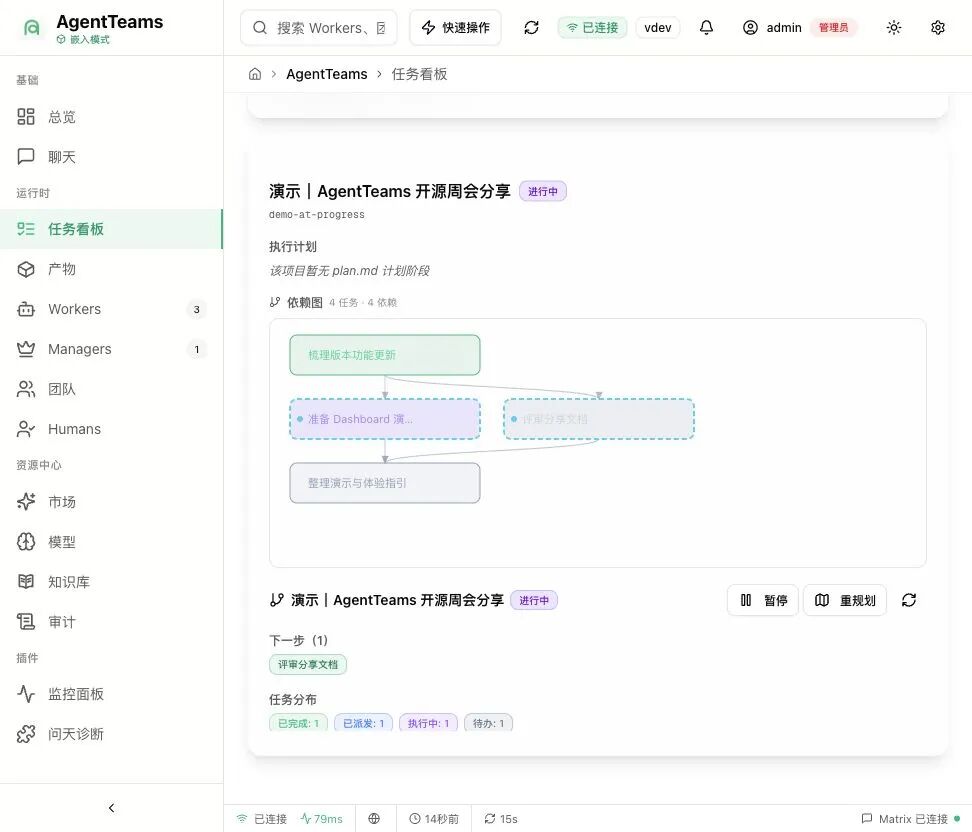Click the 79ms latency indicator
This screenshot has width=972, height=832.
(x=322, y=818)
